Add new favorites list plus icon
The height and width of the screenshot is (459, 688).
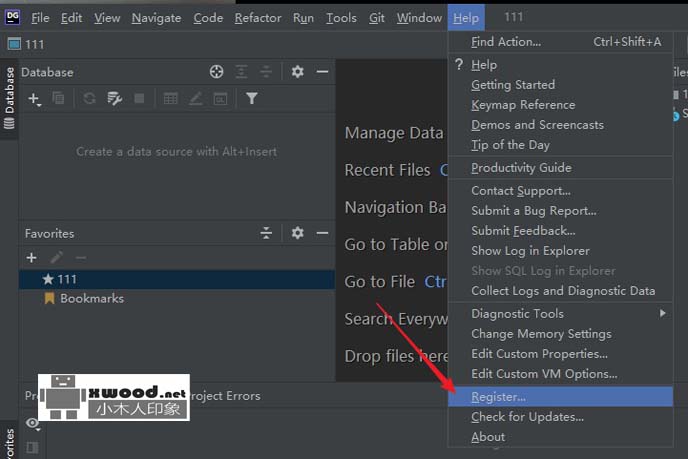click(x=32, y=258)
